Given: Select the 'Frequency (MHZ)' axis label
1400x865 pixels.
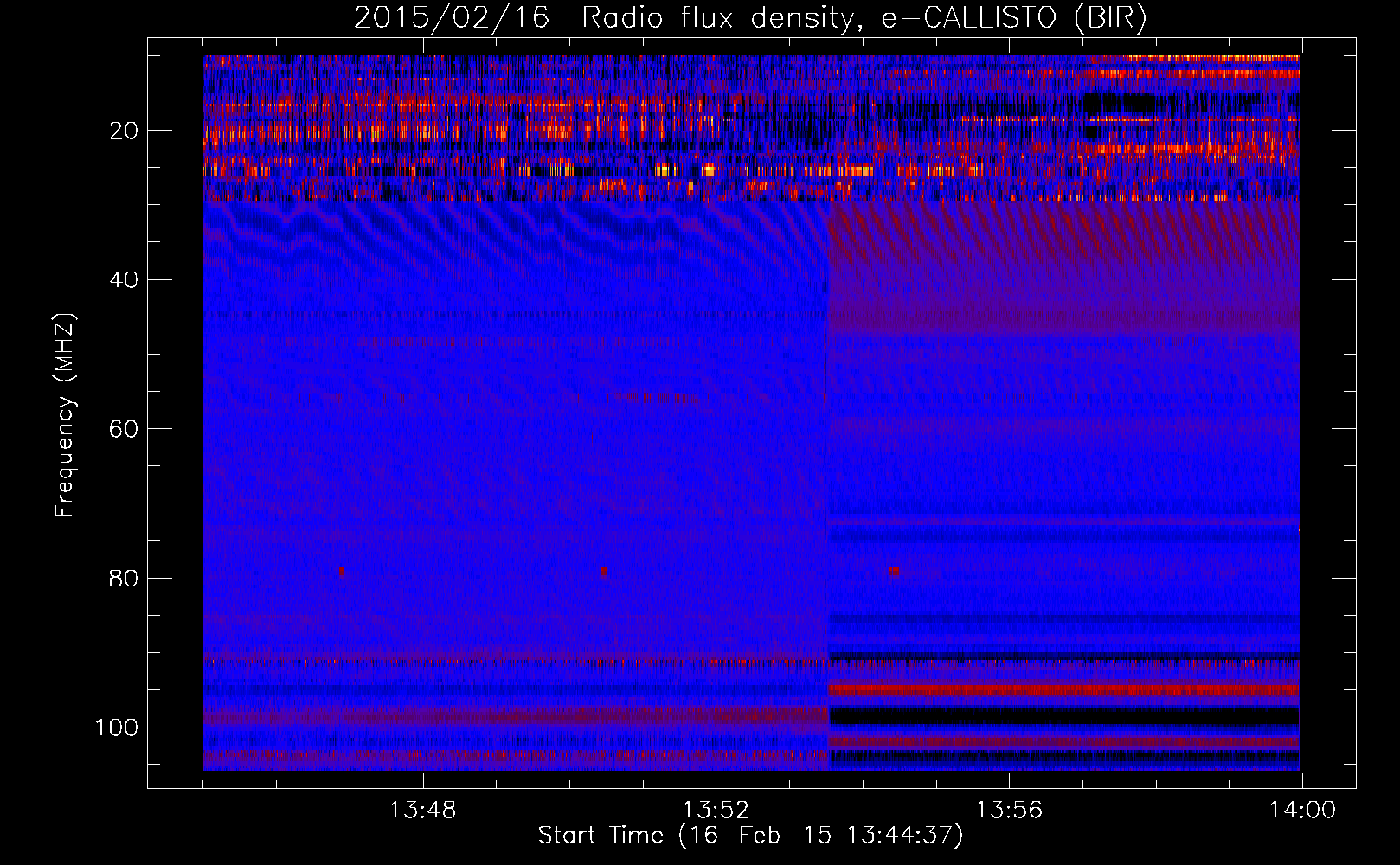Looking at the screenshot, I should click(x=65, y=415).
